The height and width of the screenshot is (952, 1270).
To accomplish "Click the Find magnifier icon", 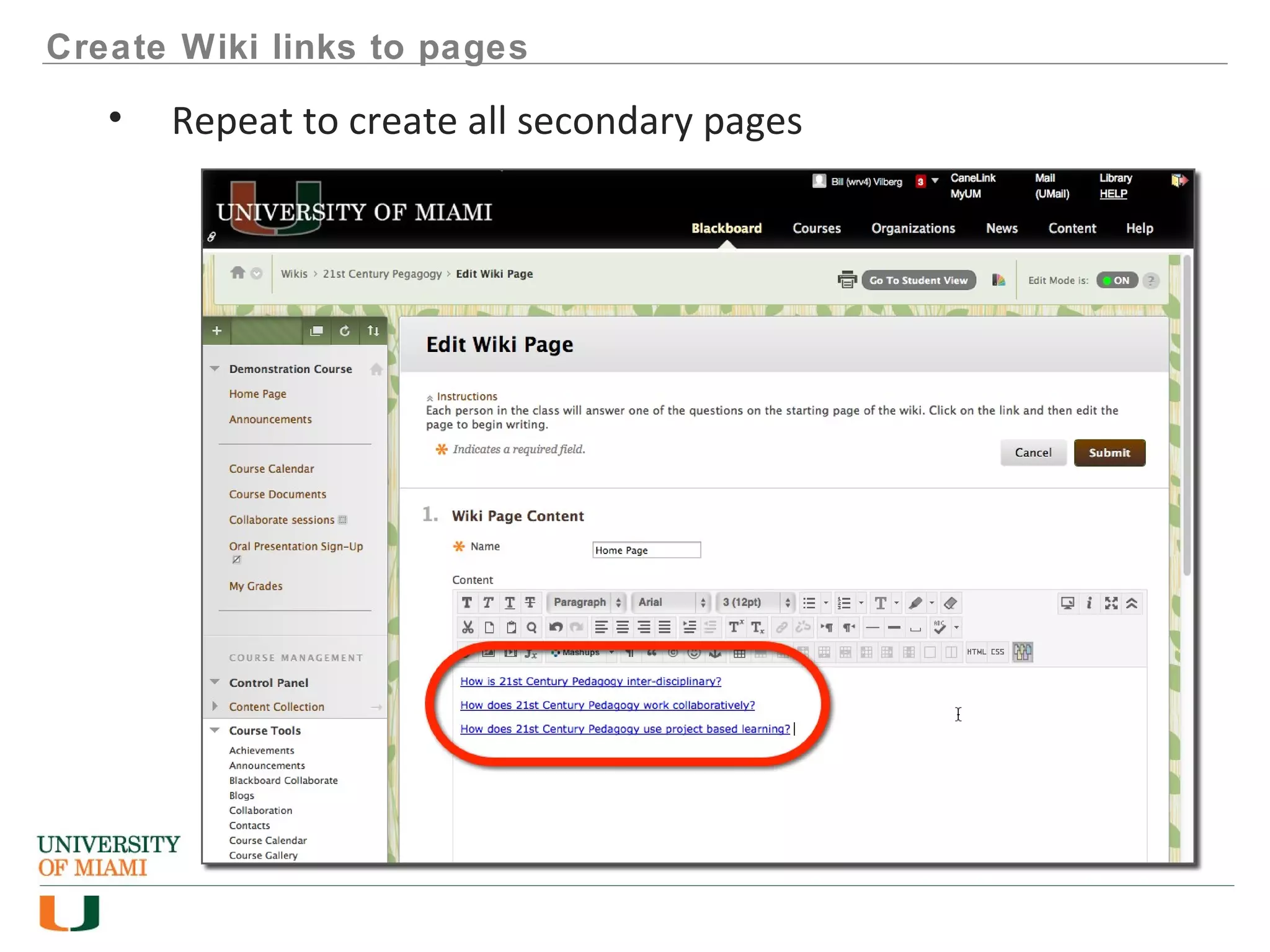I will point(531,627).
